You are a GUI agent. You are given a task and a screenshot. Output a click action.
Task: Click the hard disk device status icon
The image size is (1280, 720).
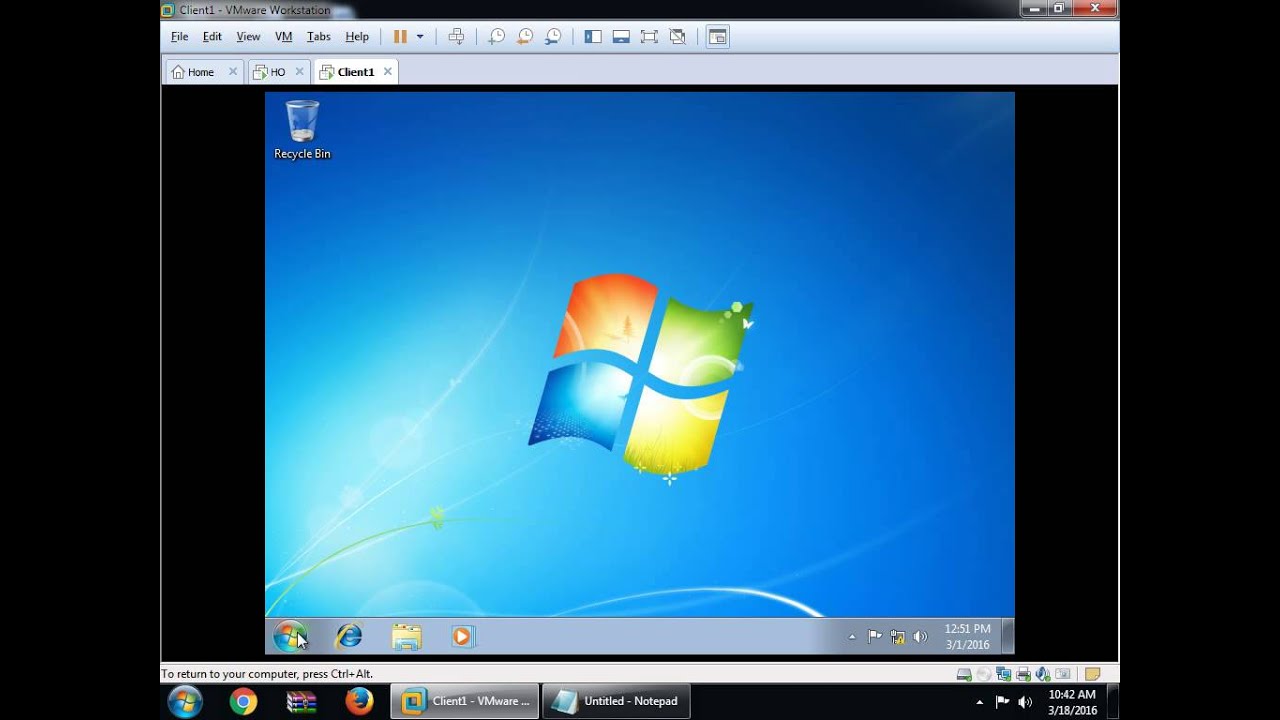(964, 675)
